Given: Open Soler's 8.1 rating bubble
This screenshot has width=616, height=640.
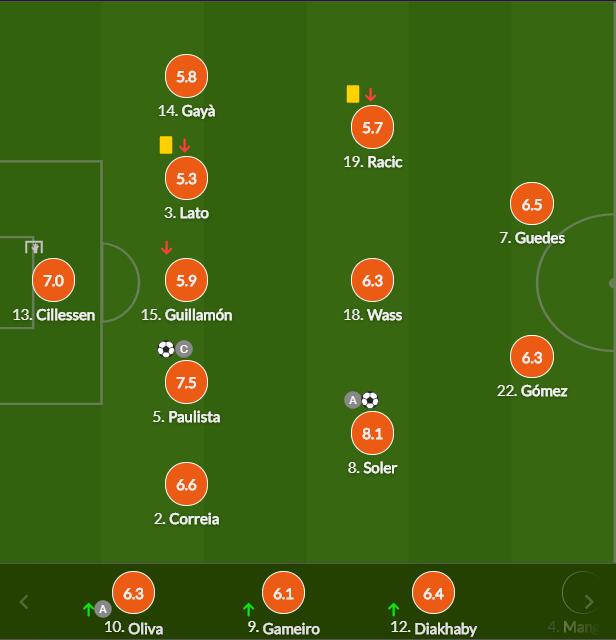Looking at the screenshot, I should click(x=372, y=433).
